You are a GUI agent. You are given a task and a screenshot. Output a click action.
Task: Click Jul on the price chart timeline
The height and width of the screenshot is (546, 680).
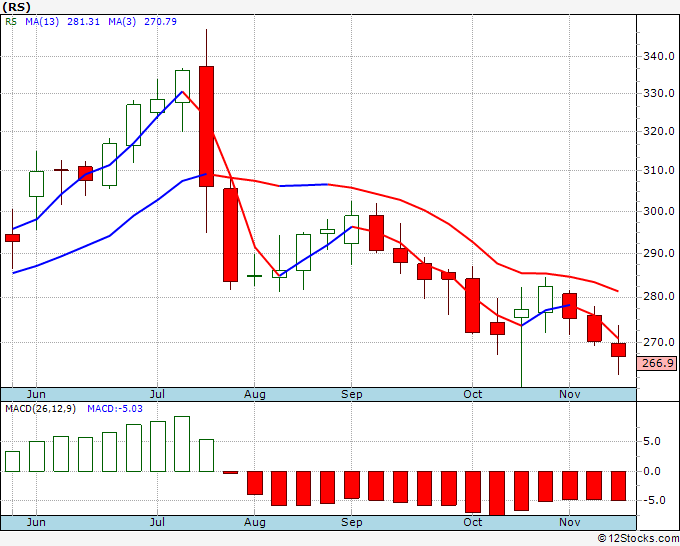(x=157, y=394)
